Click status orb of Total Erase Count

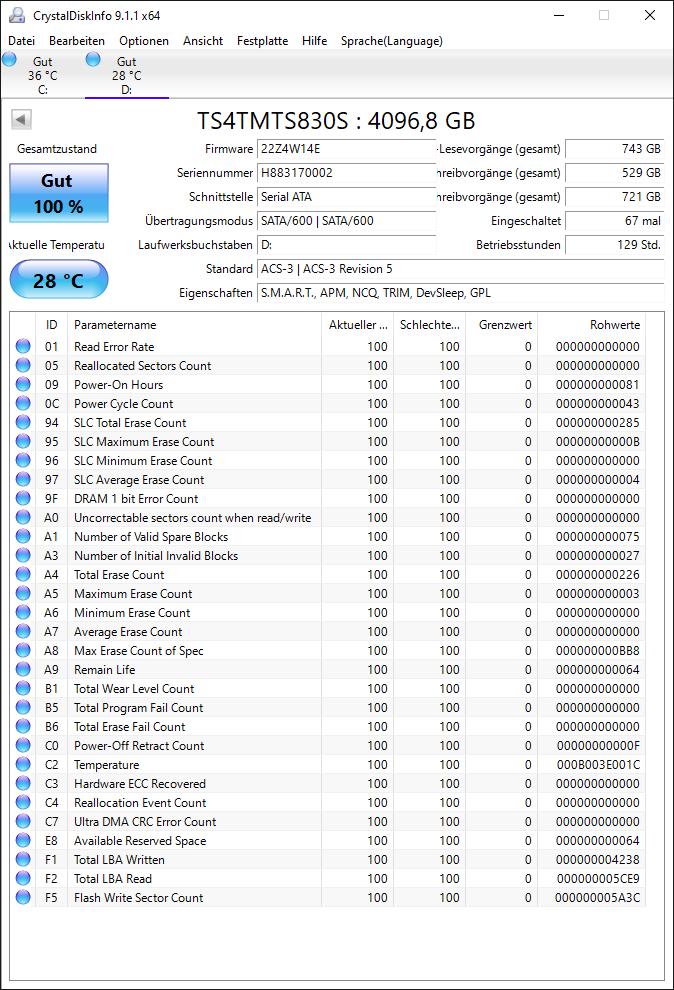click(23, 574)
